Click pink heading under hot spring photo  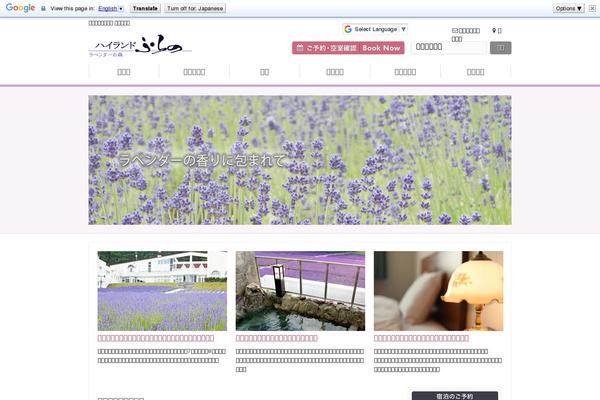tap(277, 338)
